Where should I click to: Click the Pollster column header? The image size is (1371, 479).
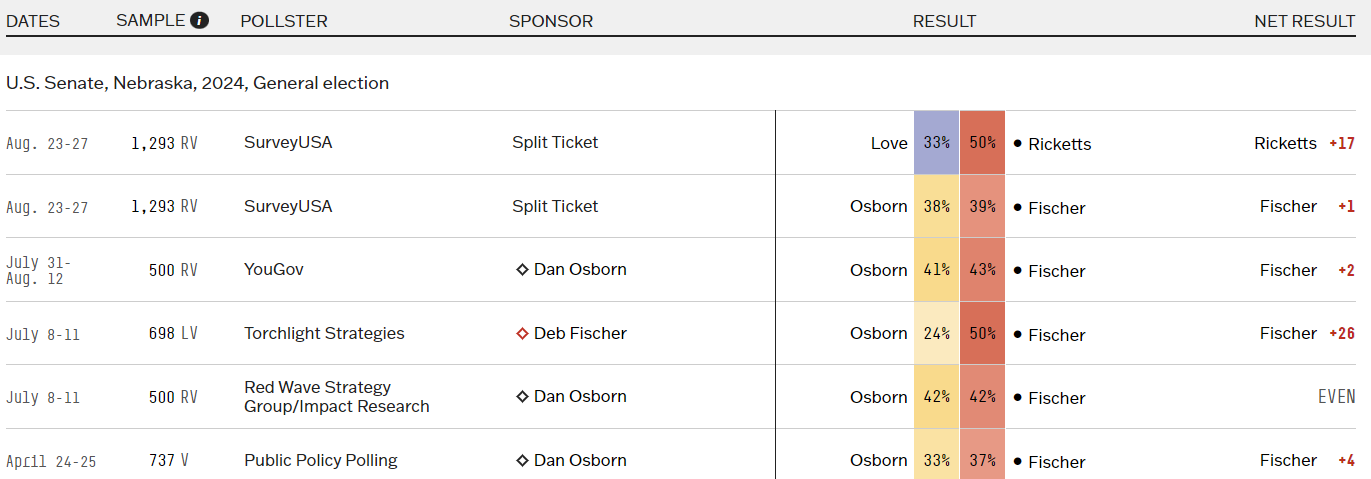click(x=283, y=21)
